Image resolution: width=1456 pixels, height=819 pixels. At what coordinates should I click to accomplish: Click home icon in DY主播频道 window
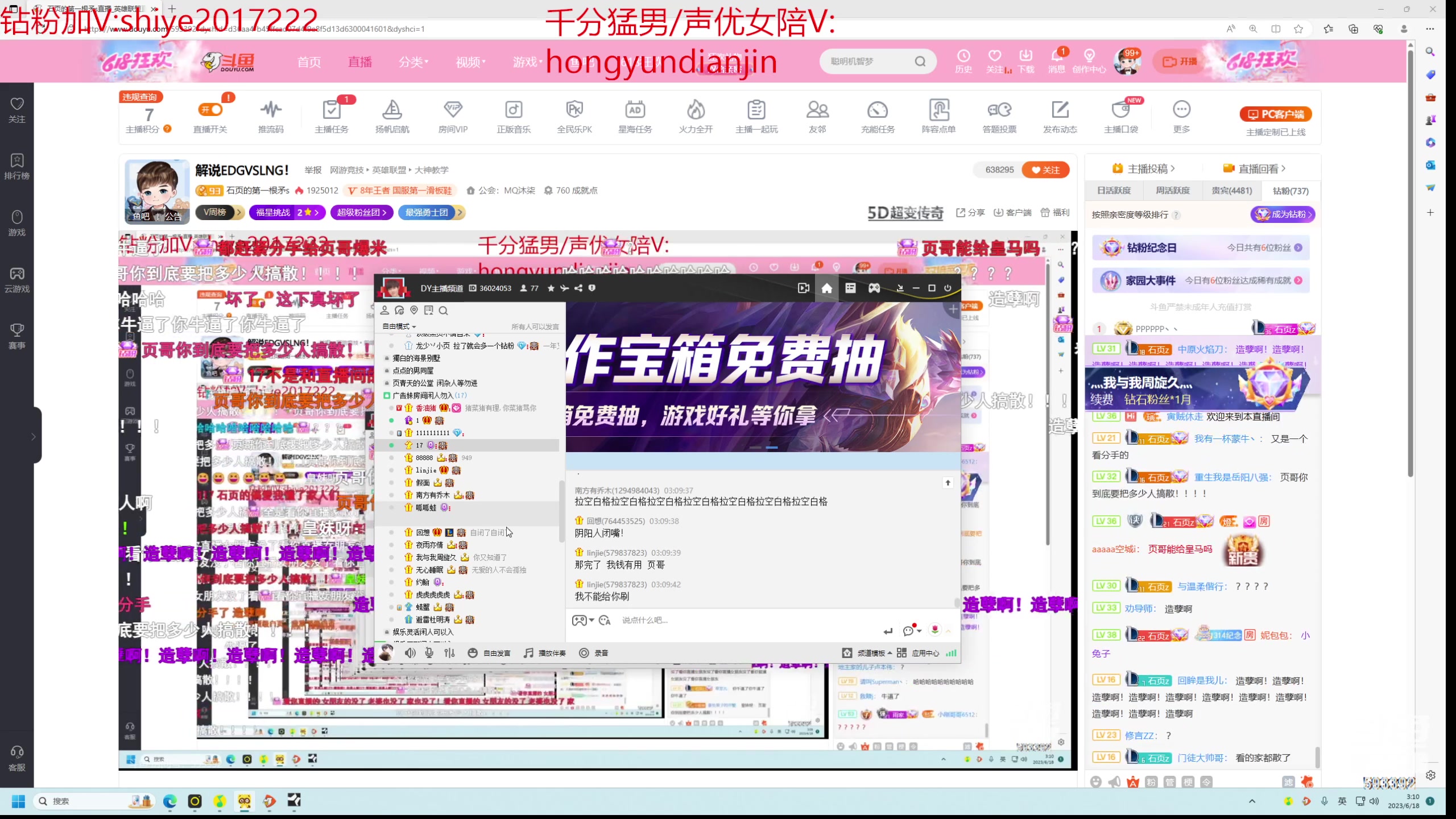(827, 288)
